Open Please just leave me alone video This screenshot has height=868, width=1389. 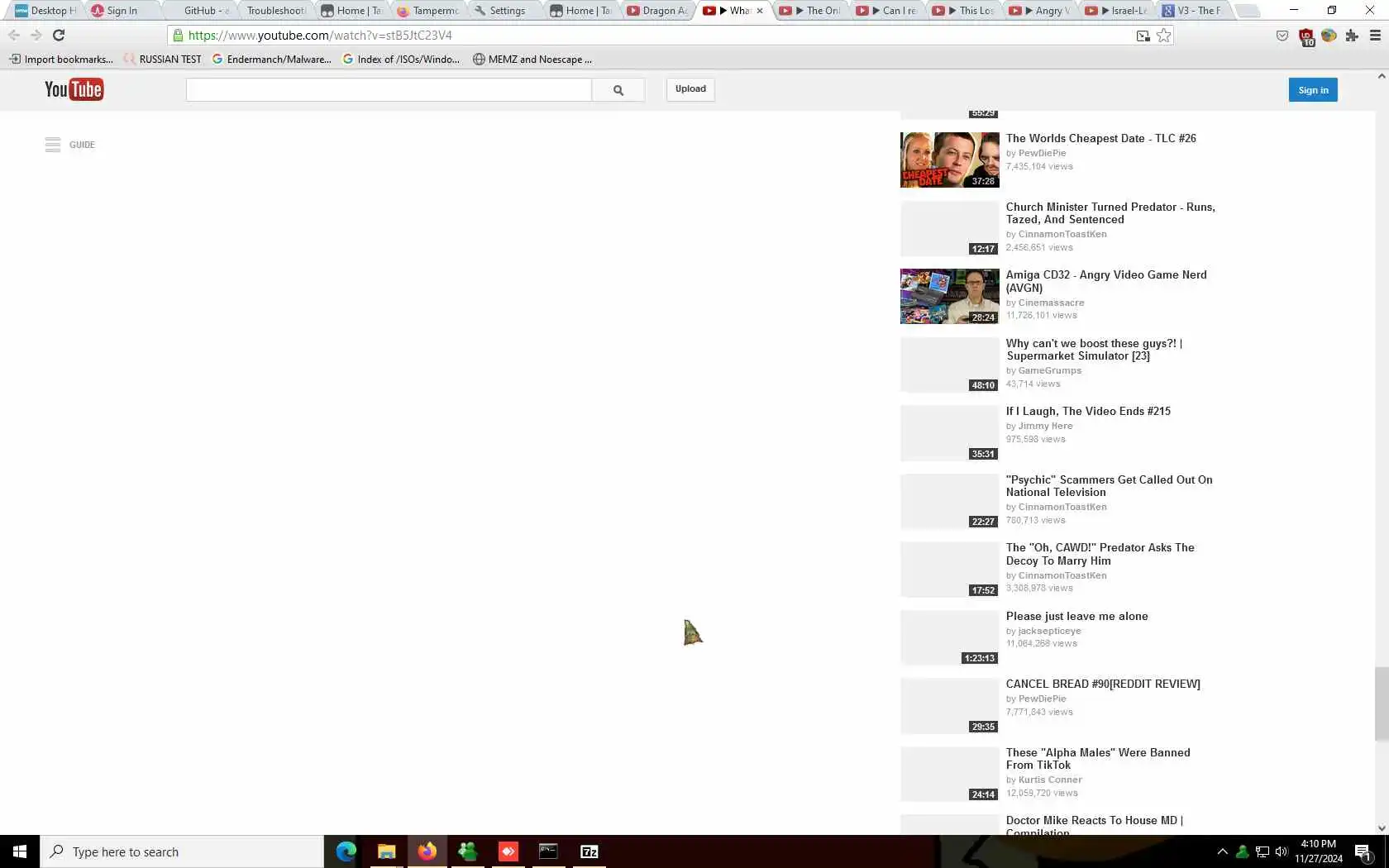coord(1076,616)
